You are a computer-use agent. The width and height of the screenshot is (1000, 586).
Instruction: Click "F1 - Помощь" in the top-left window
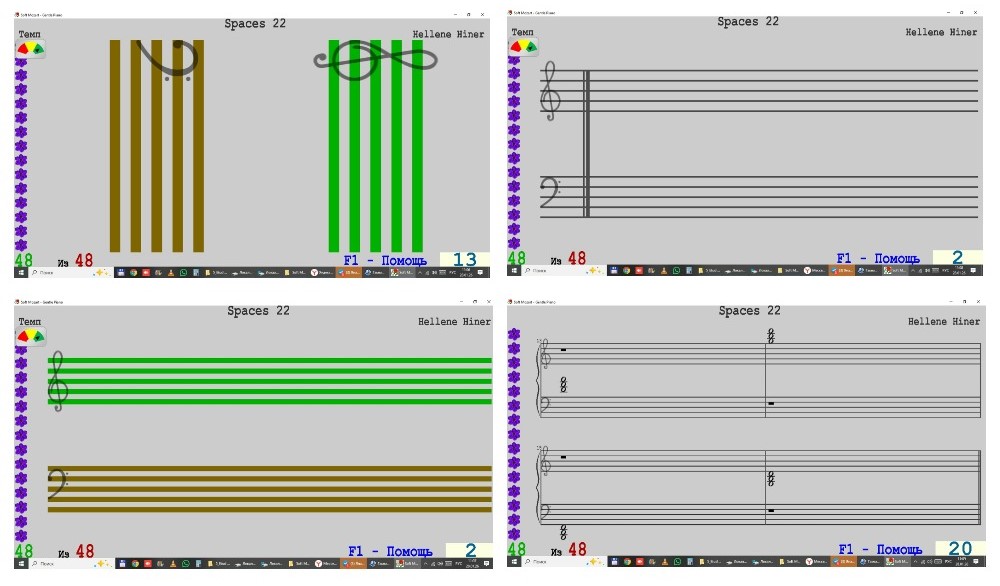[384, 261]
